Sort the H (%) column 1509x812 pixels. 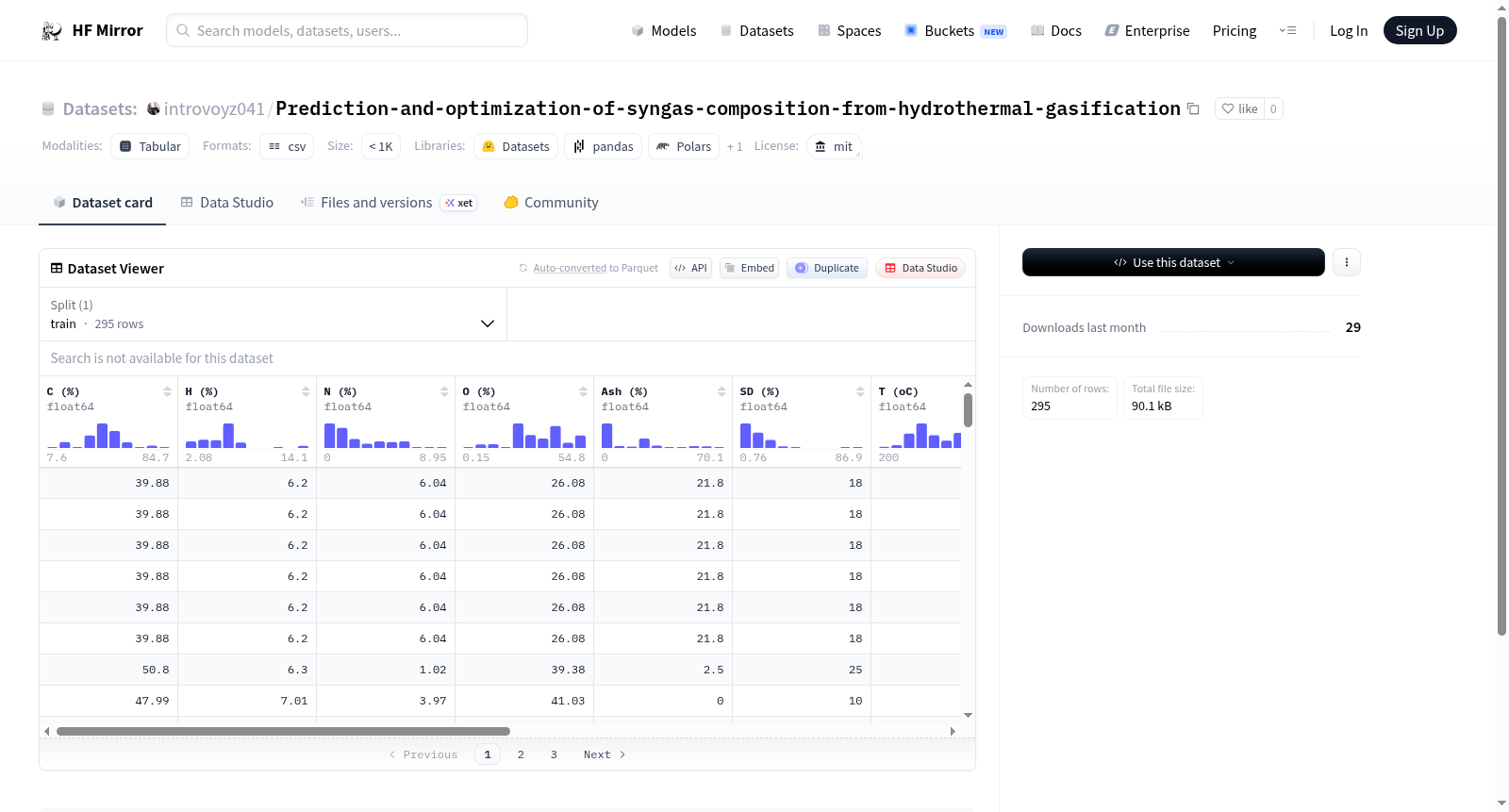[x=306, y=391]
